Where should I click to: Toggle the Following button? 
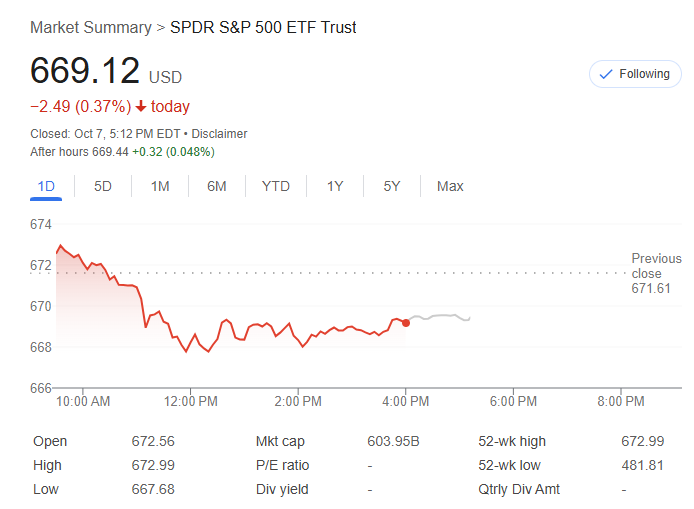(x=635, y=74)
